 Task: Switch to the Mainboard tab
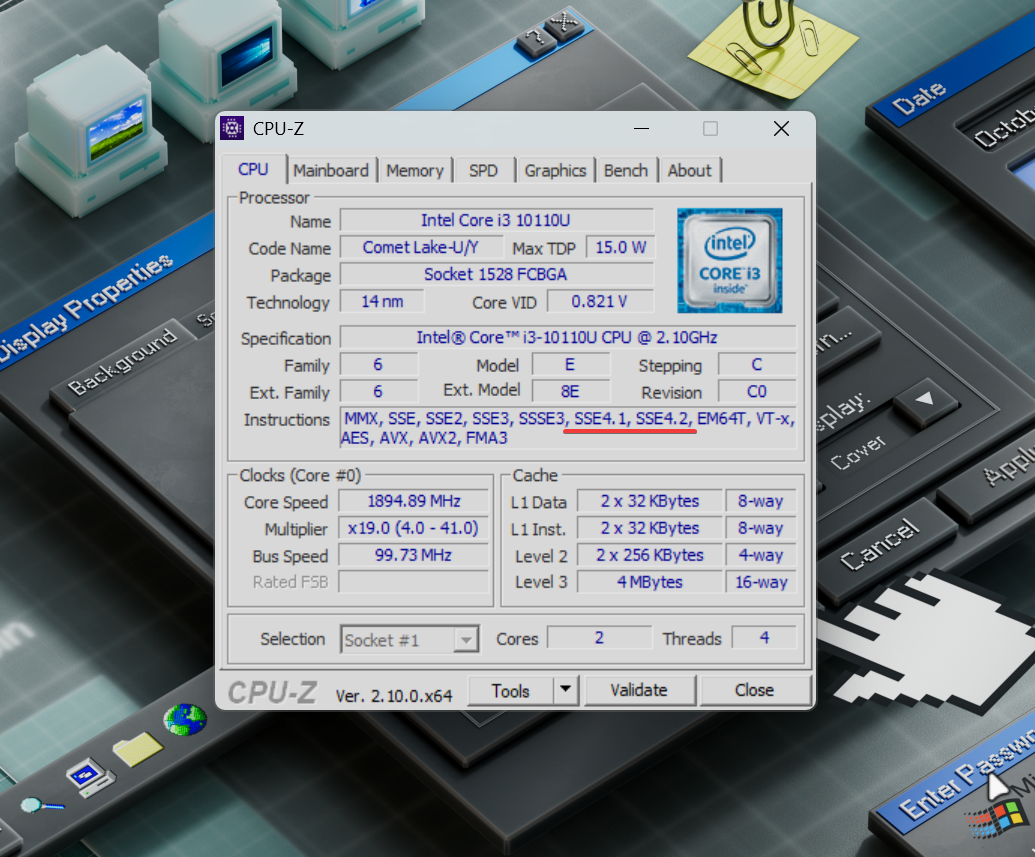pos(332,170)
